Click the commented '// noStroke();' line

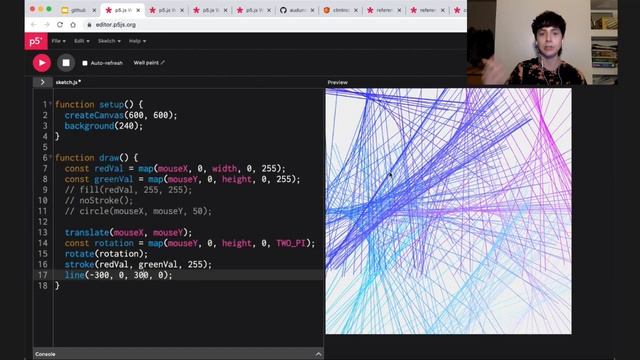coord(99,200)
